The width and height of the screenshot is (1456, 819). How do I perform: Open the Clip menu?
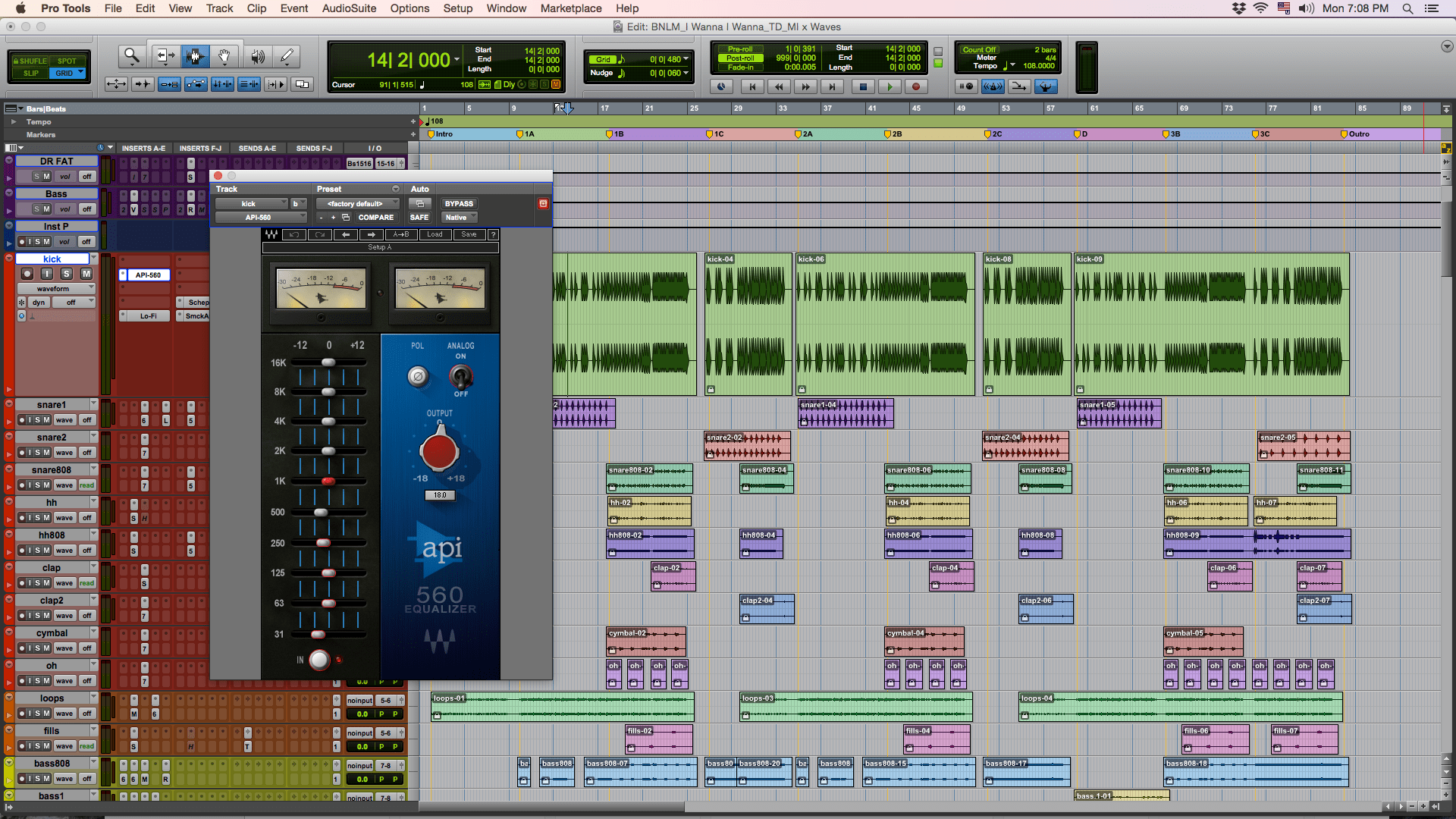256,8
